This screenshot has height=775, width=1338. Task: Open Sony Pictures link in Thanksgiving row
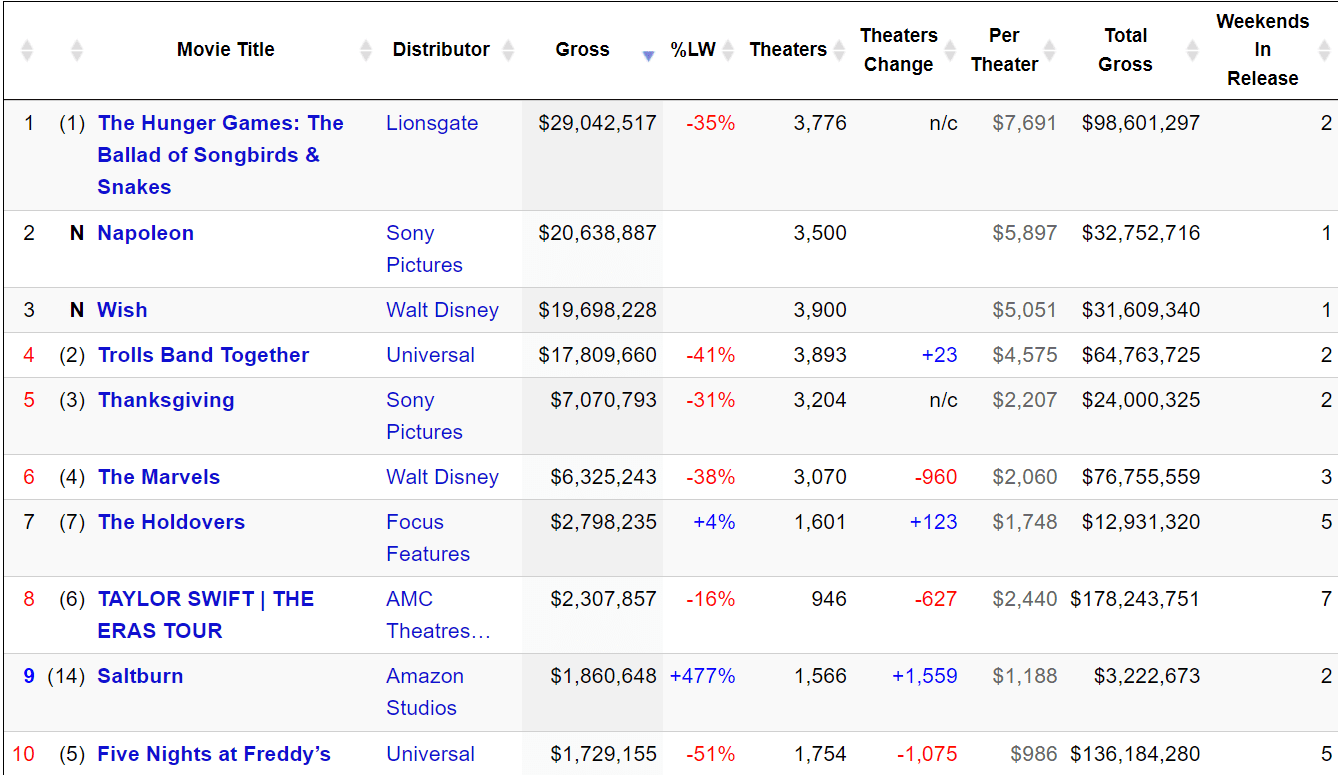pyautogui.click(x=424, y=416)
